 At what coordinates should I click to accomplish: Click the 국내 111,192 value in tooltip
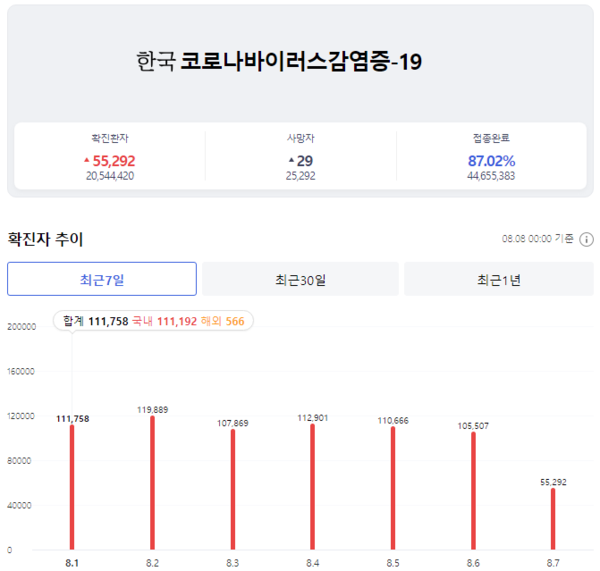pos(165,321)
